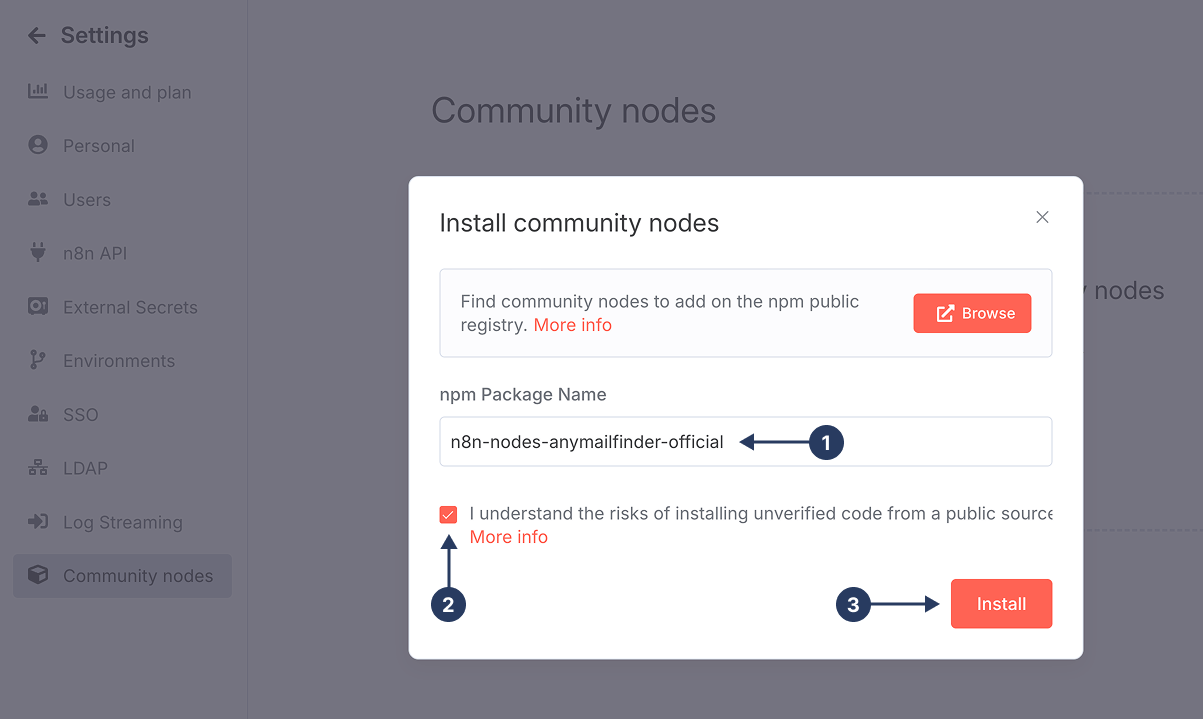Open More info link under risks checkbox
This screenshot has width=1203, height=719.
(508, 537)
